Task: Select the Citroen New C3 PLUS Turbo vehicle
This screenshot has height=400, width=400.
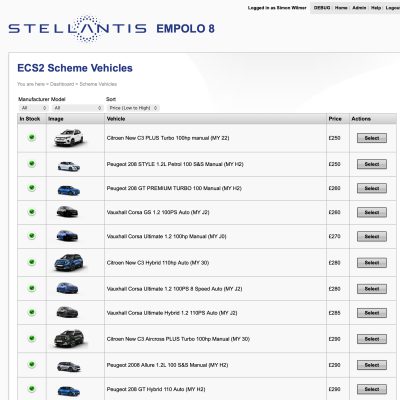Action: point(372,138)
